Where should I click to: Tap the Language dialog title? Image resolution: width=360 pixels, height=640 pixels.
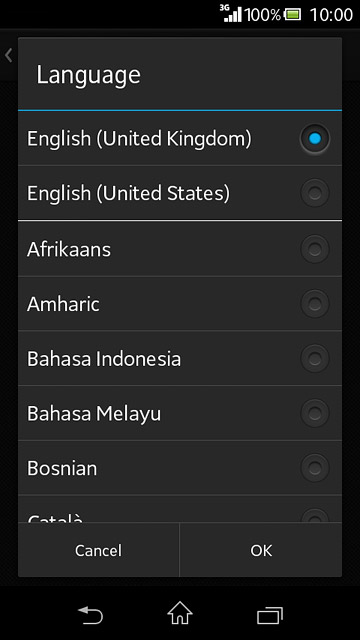pyautogui.click(x=89, y=75)
